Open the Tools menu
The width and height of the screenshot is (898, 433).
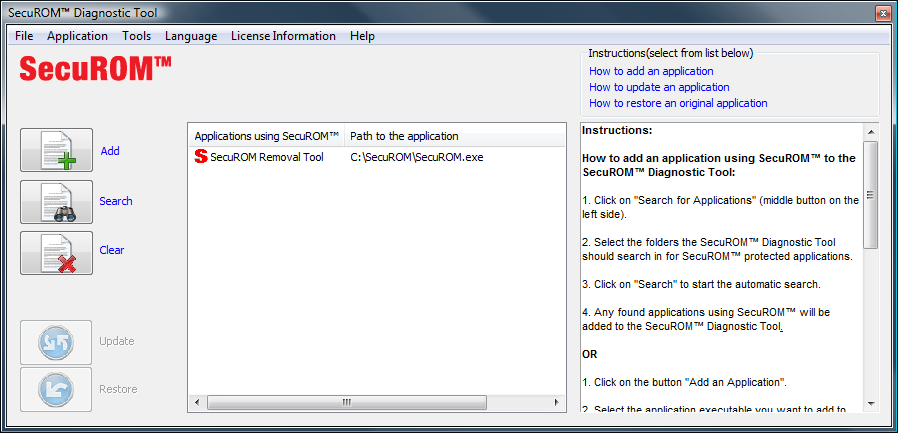(136, 36)
